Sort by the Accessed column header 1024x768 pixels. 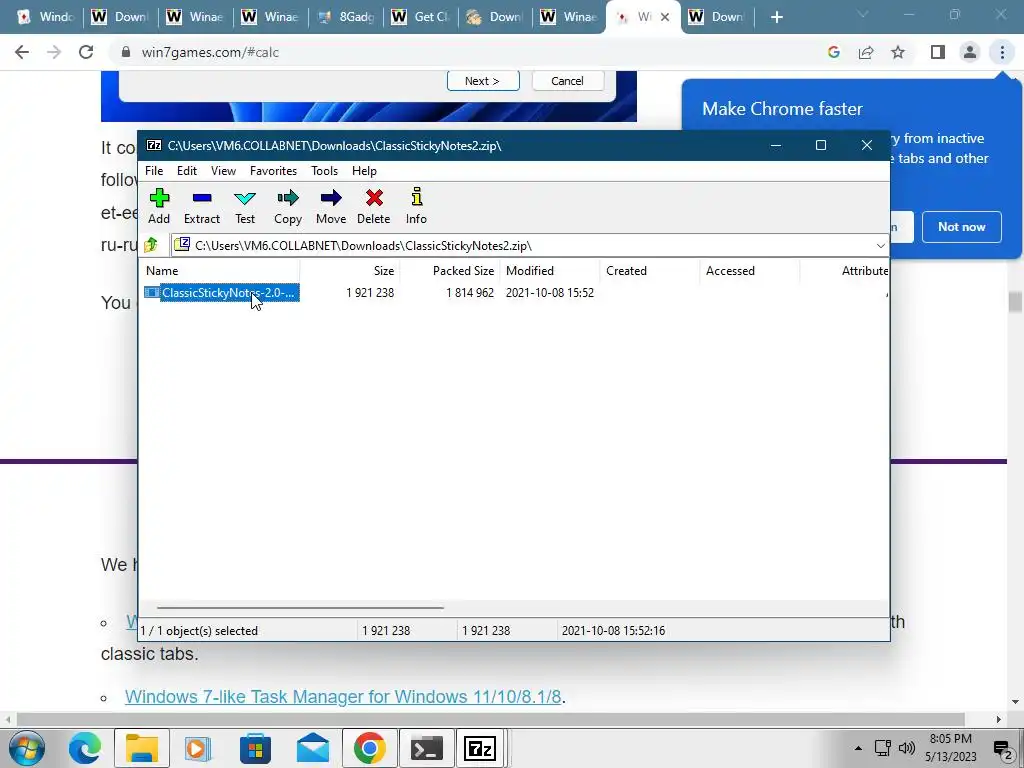pos(750,271)
